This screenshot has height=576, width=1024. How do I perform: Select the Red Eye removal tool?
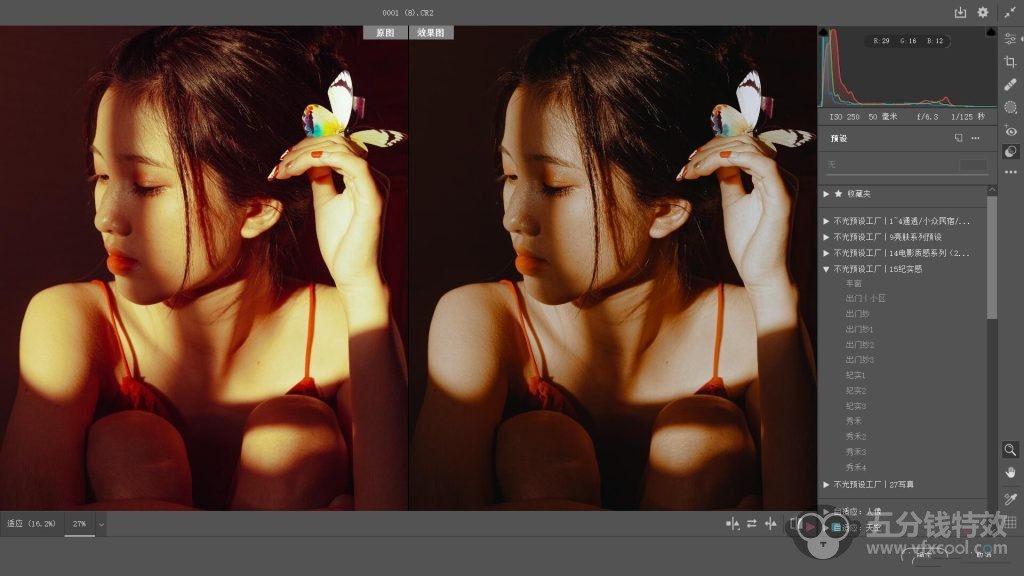(1010, 130)
